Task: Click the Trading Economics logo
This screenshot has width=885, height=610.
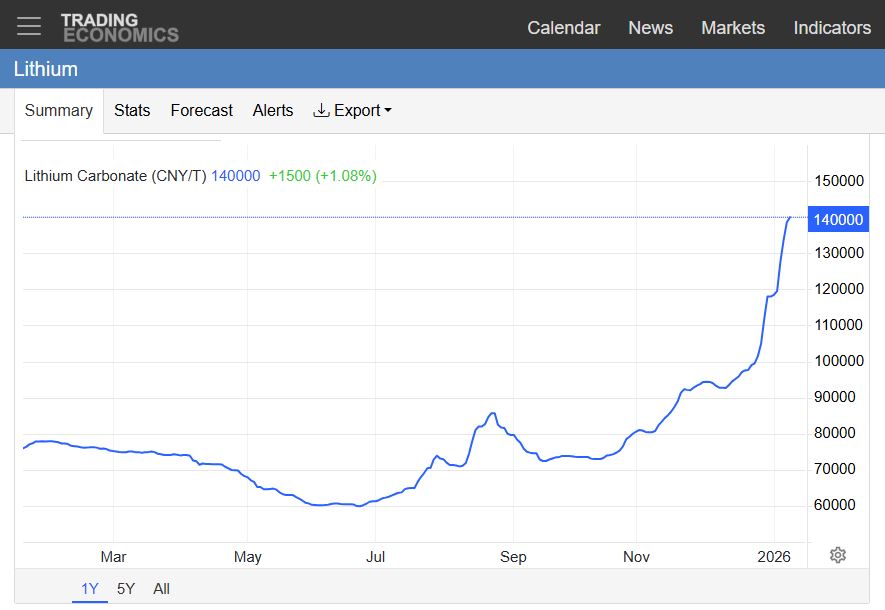Action: pyautogui.click(x=119, y=27)
